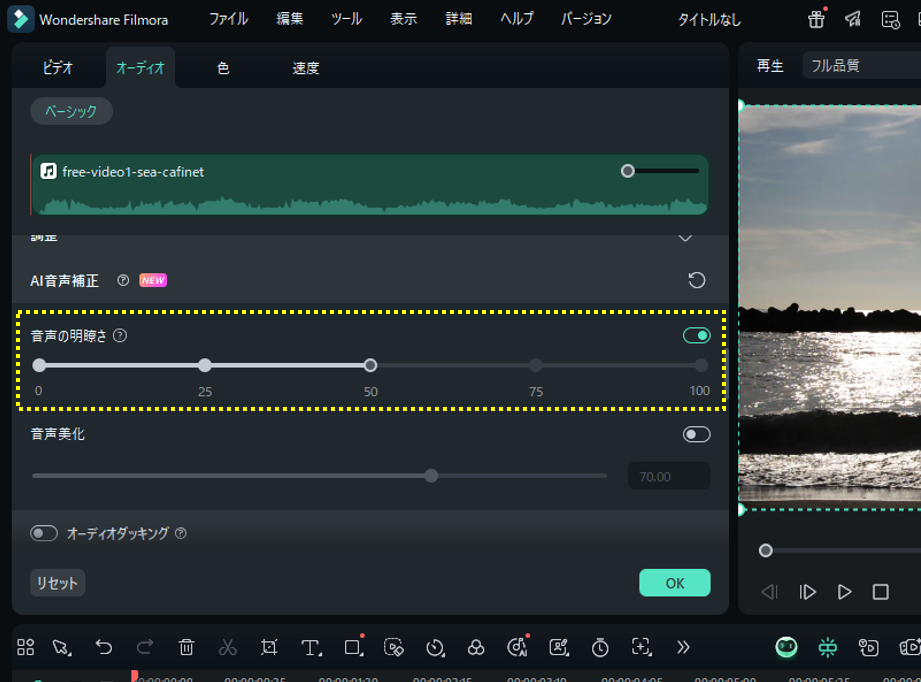921x682 pixels.
Task: Open the Text tool
Action: tap(309, 647)
